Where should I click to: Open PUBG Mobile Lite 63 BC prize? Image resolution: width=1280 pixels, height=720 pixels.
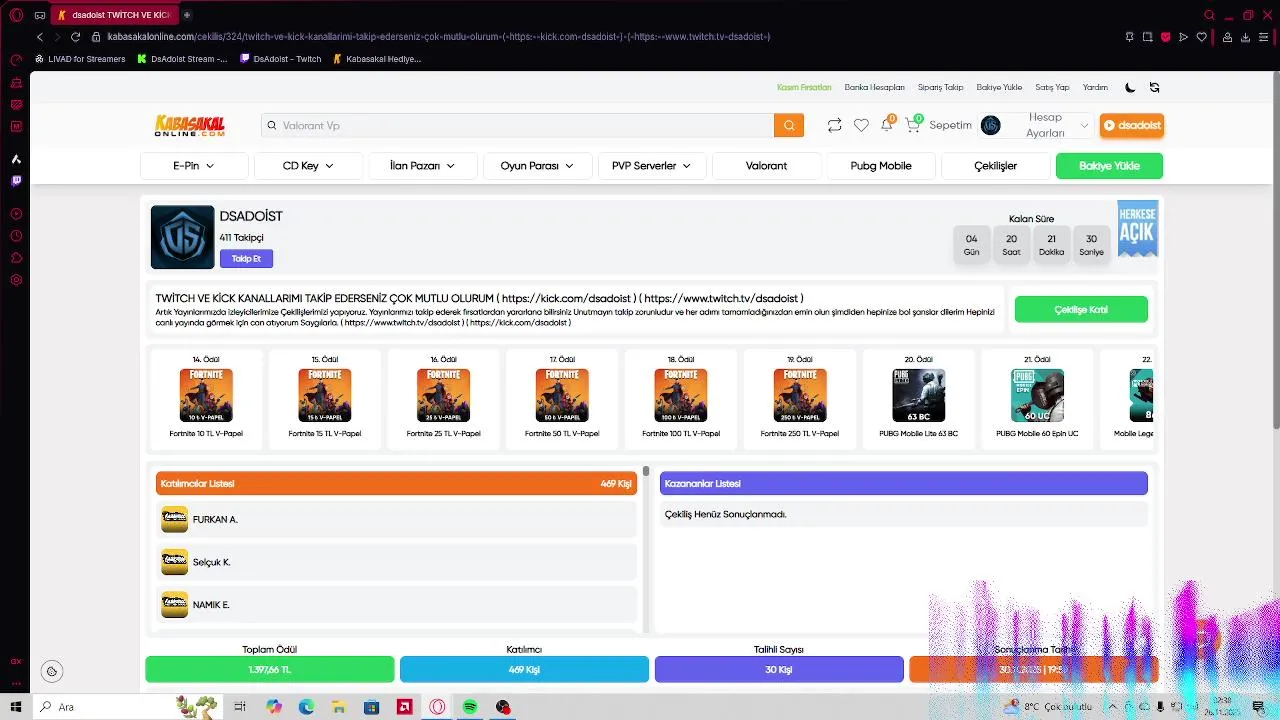coord(918,398)
